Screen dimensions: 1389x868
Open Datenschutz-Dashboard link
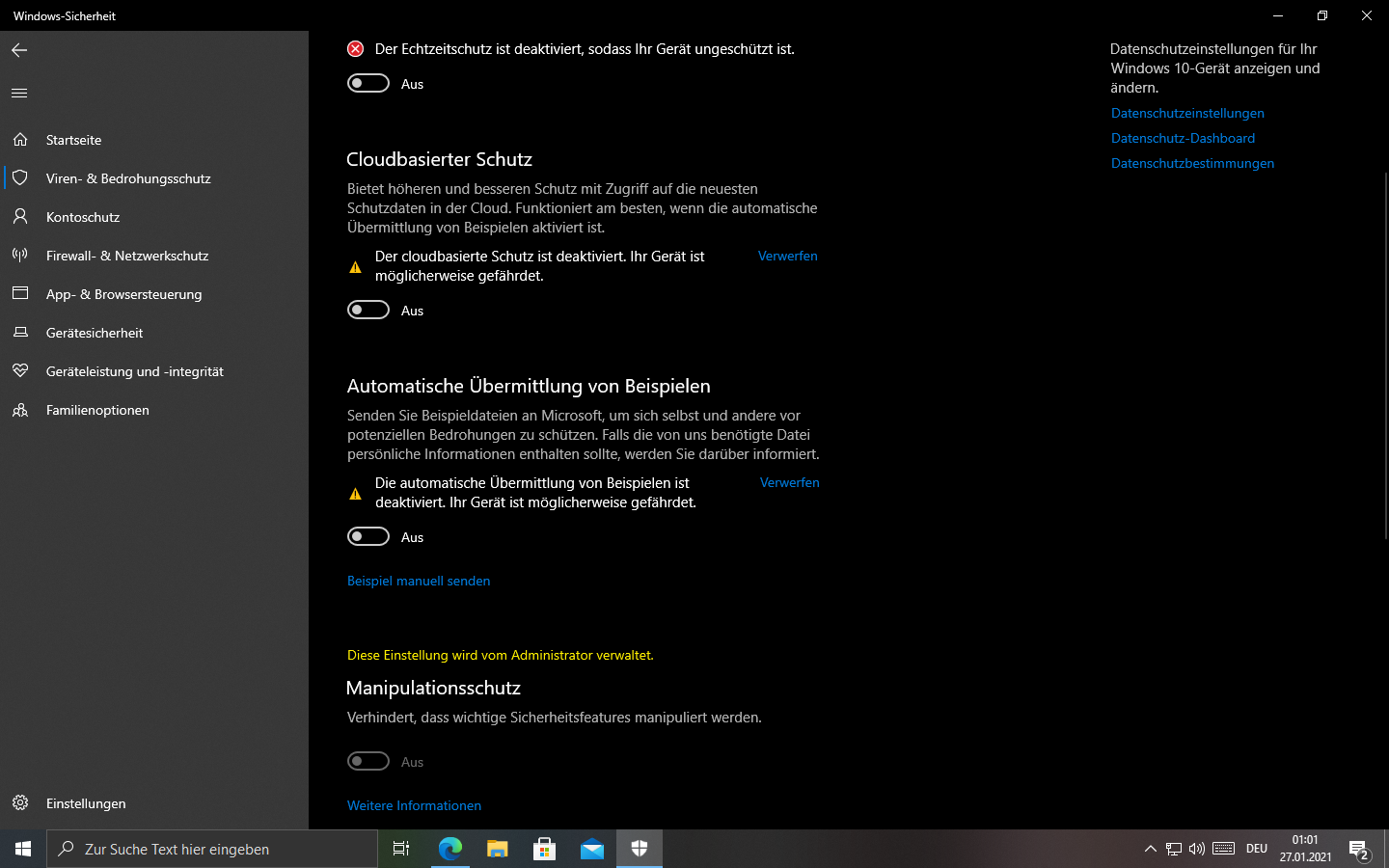1183,138
